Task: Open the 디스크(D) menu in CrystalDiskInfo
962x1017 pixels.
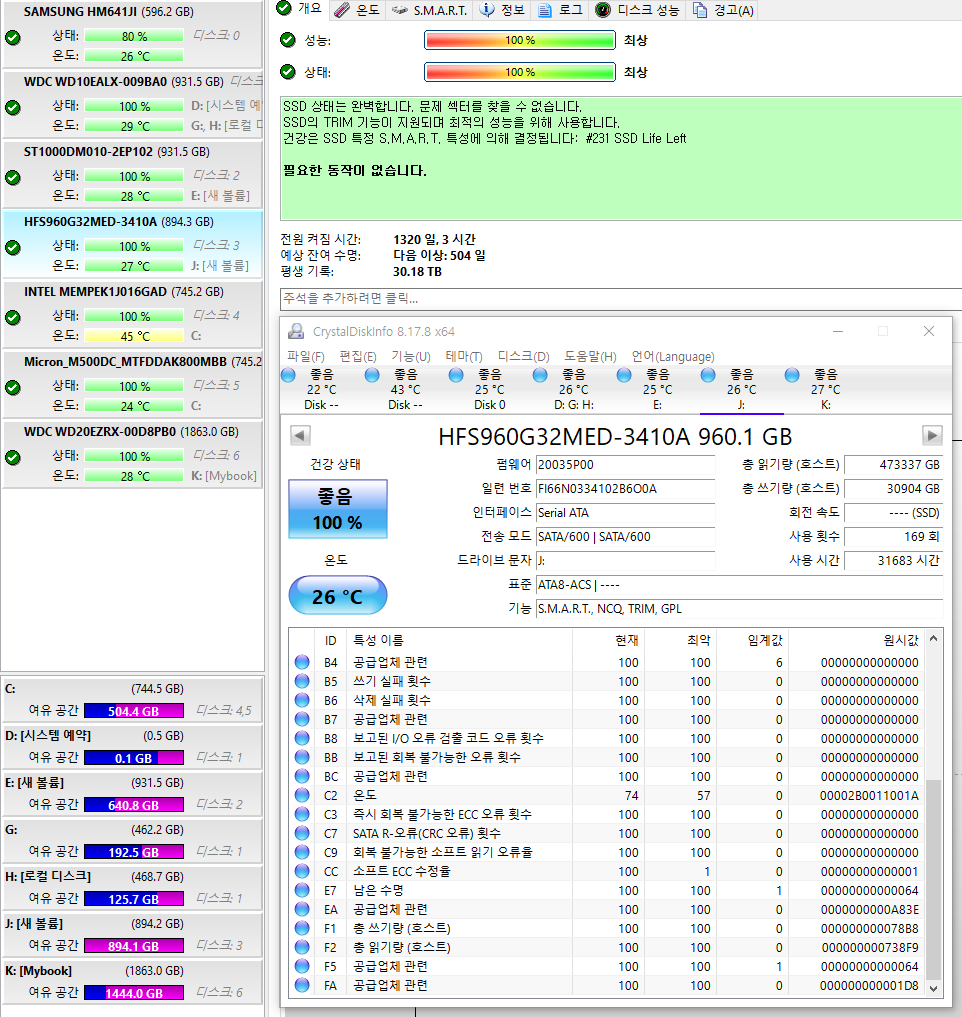Action: [x=523, y=357]
